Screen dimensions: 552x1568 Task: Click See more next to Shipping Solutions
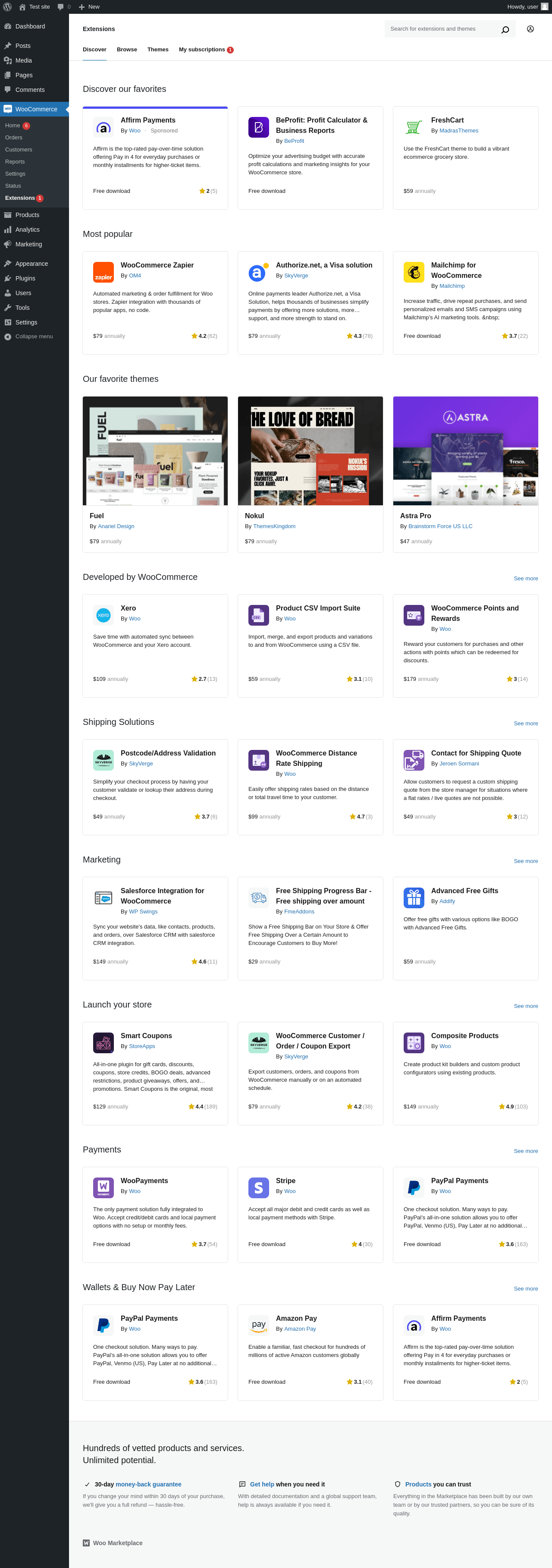pos(525,724)
